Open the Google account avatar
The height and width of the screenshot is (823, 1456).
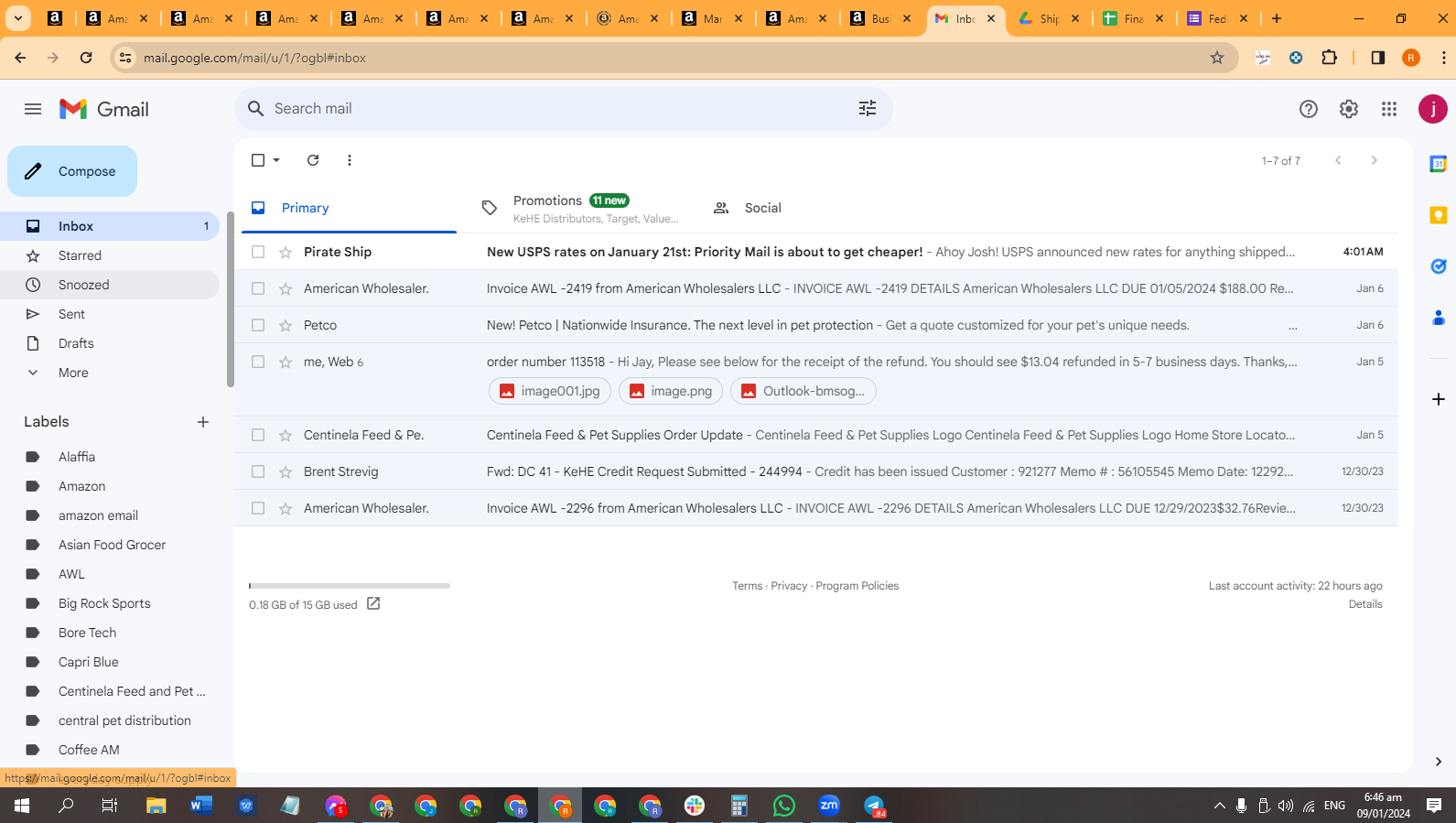[1432, 109]
